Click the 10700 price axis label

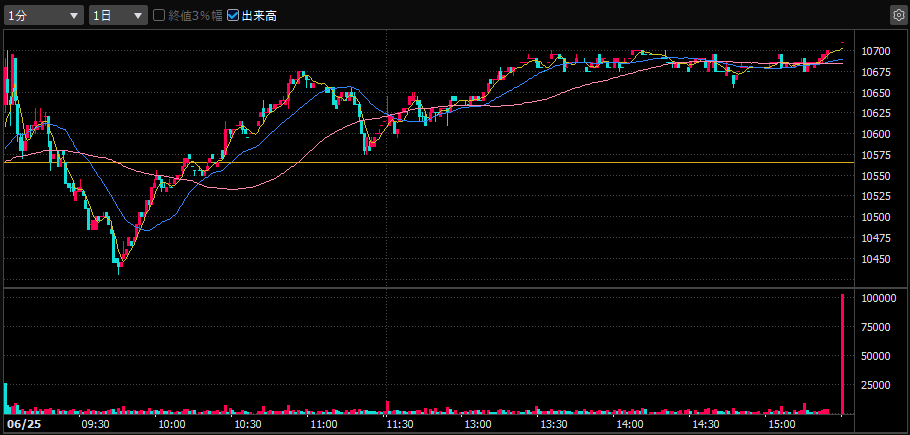876,52
